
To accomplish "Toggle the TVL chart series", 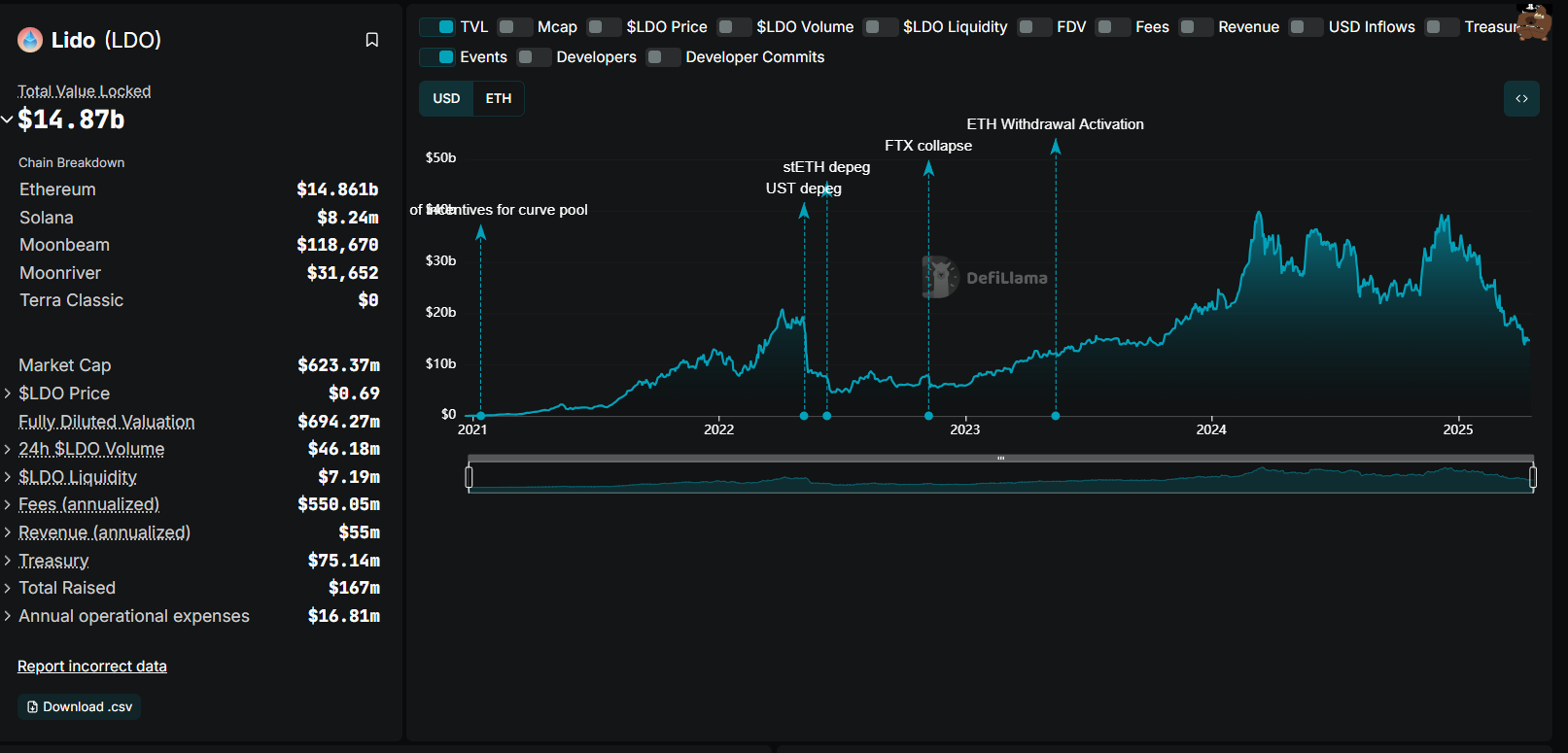I will coord(437,27).
